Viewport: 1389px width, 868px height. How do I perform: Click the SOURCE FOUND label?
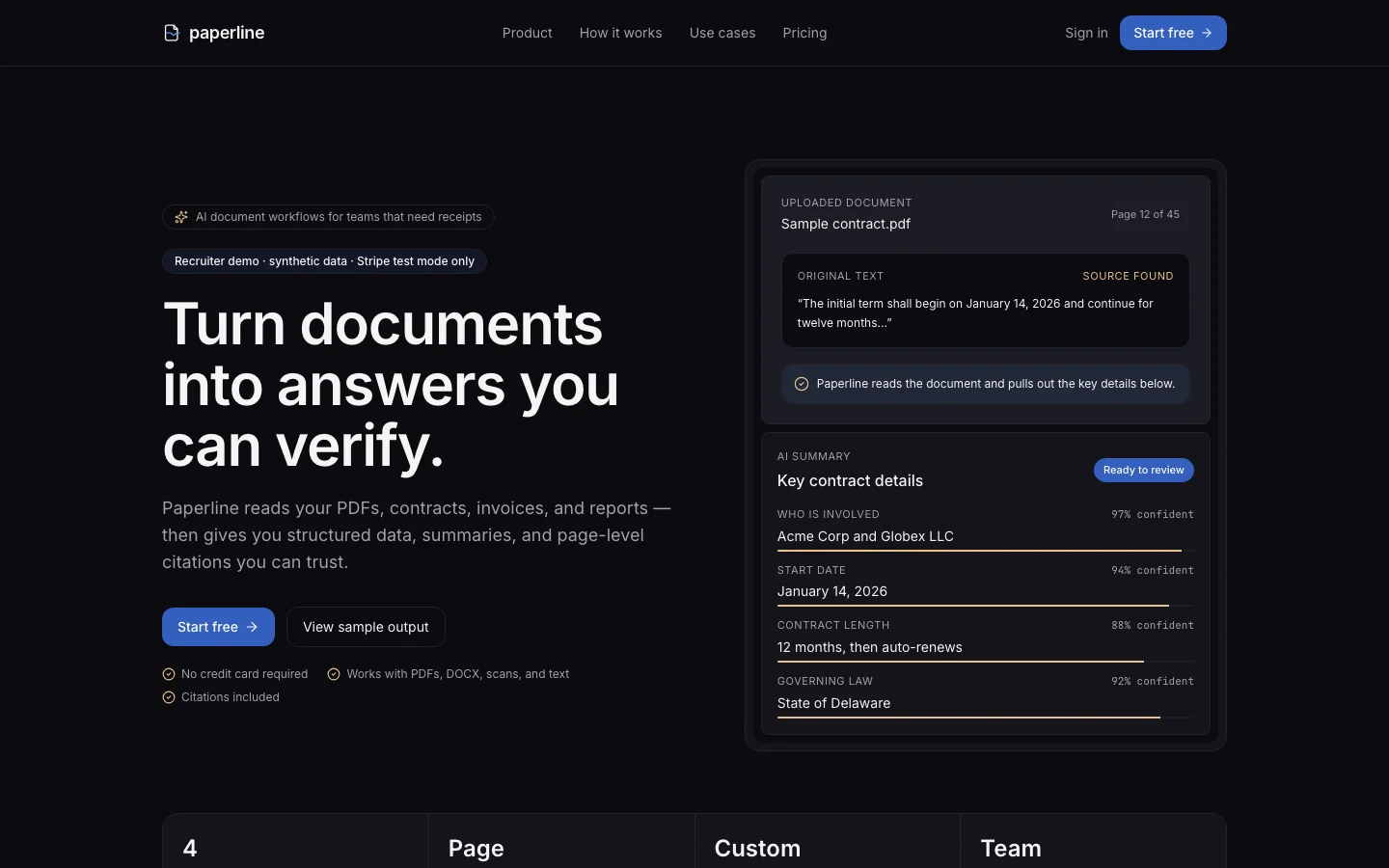(x=1128, y=276)
